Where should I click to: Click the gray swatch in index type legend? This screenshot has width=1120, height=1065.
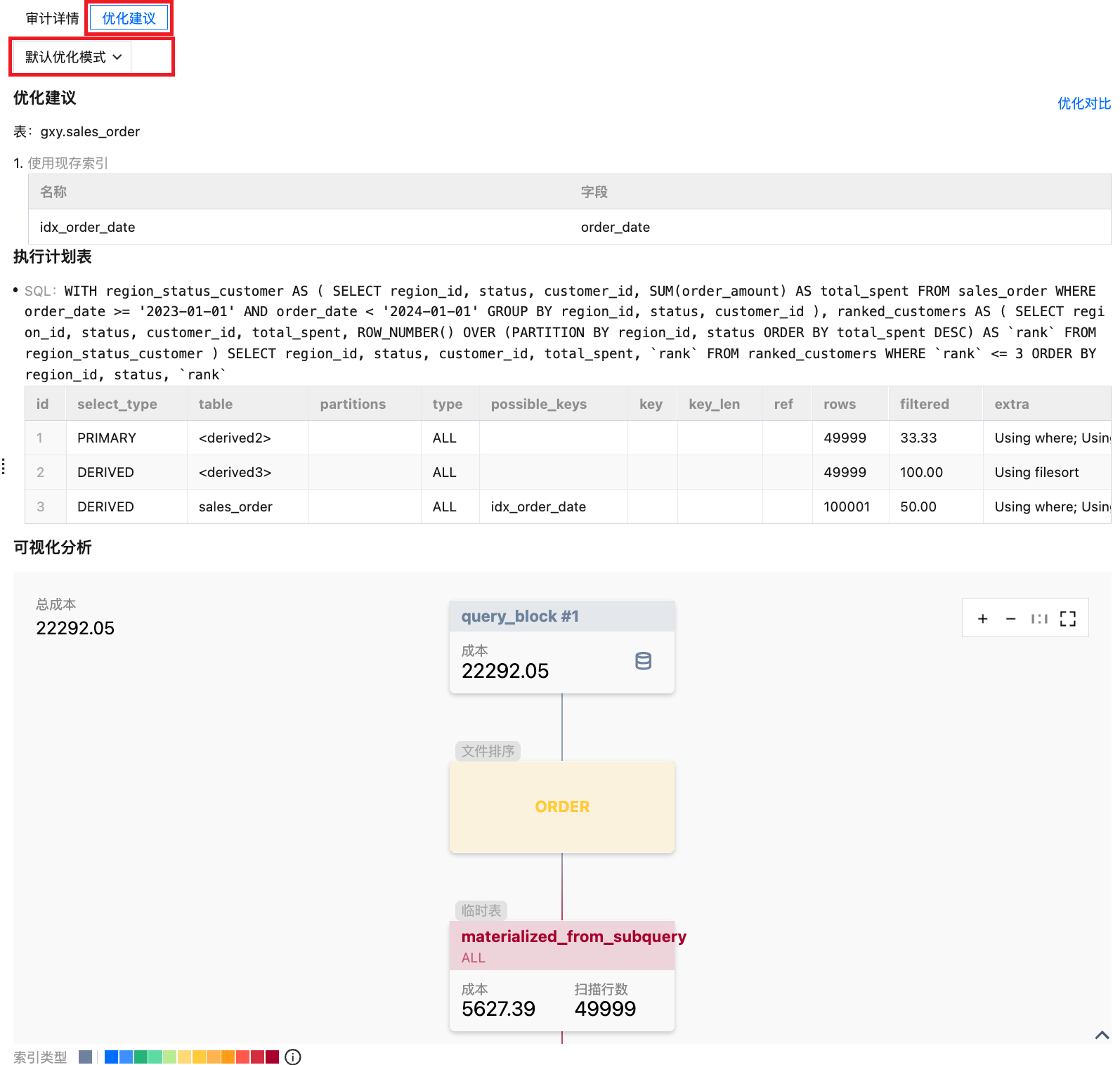click(86, 1057)
